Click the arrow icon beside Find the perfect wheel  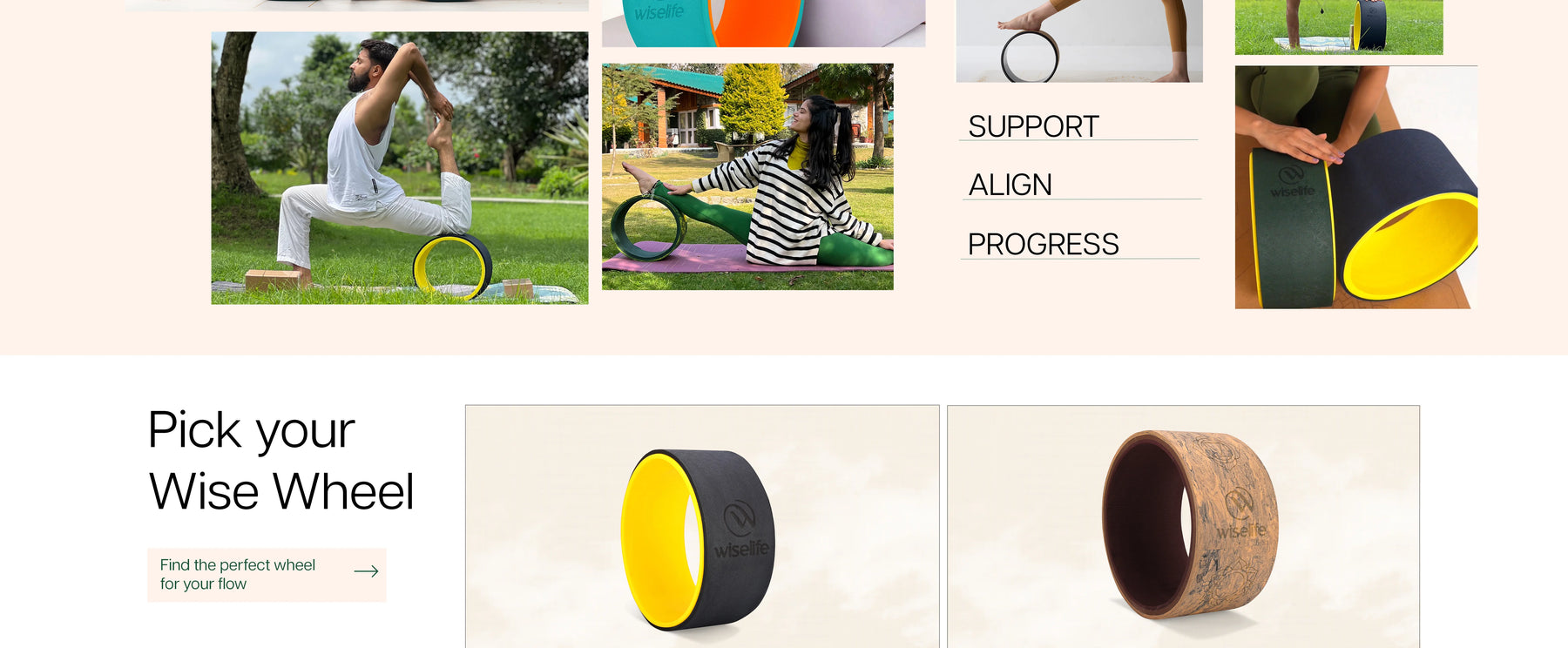coord(366,571)
